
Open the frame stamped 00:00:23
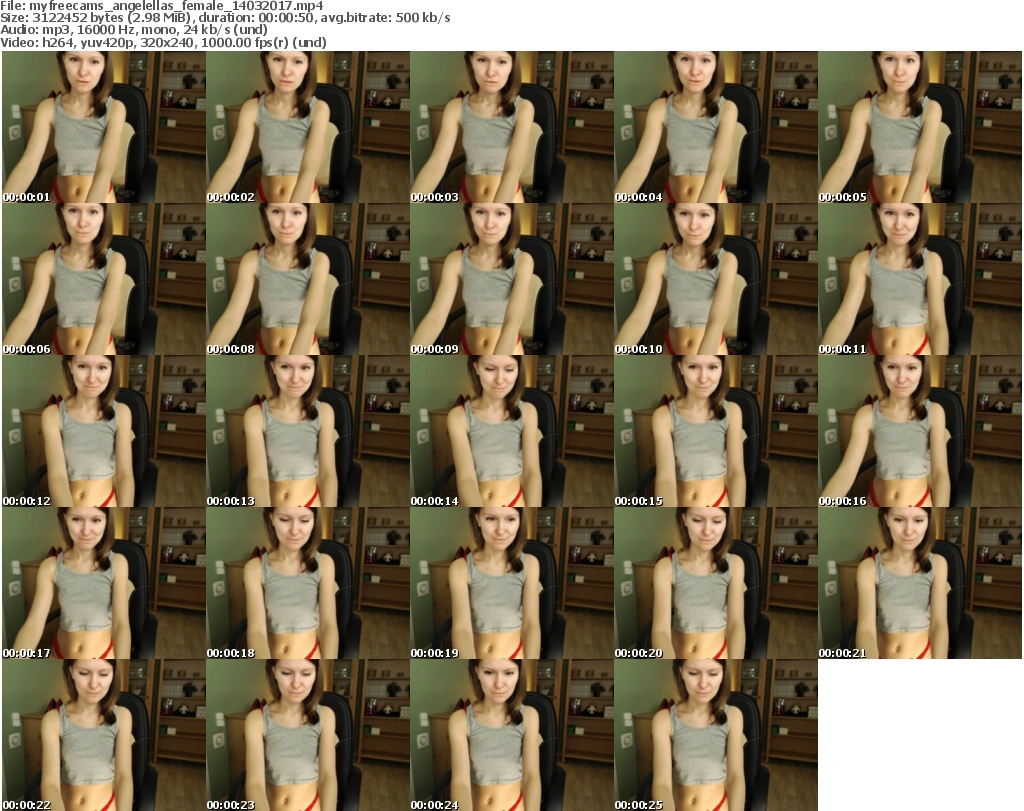[308, 735]
